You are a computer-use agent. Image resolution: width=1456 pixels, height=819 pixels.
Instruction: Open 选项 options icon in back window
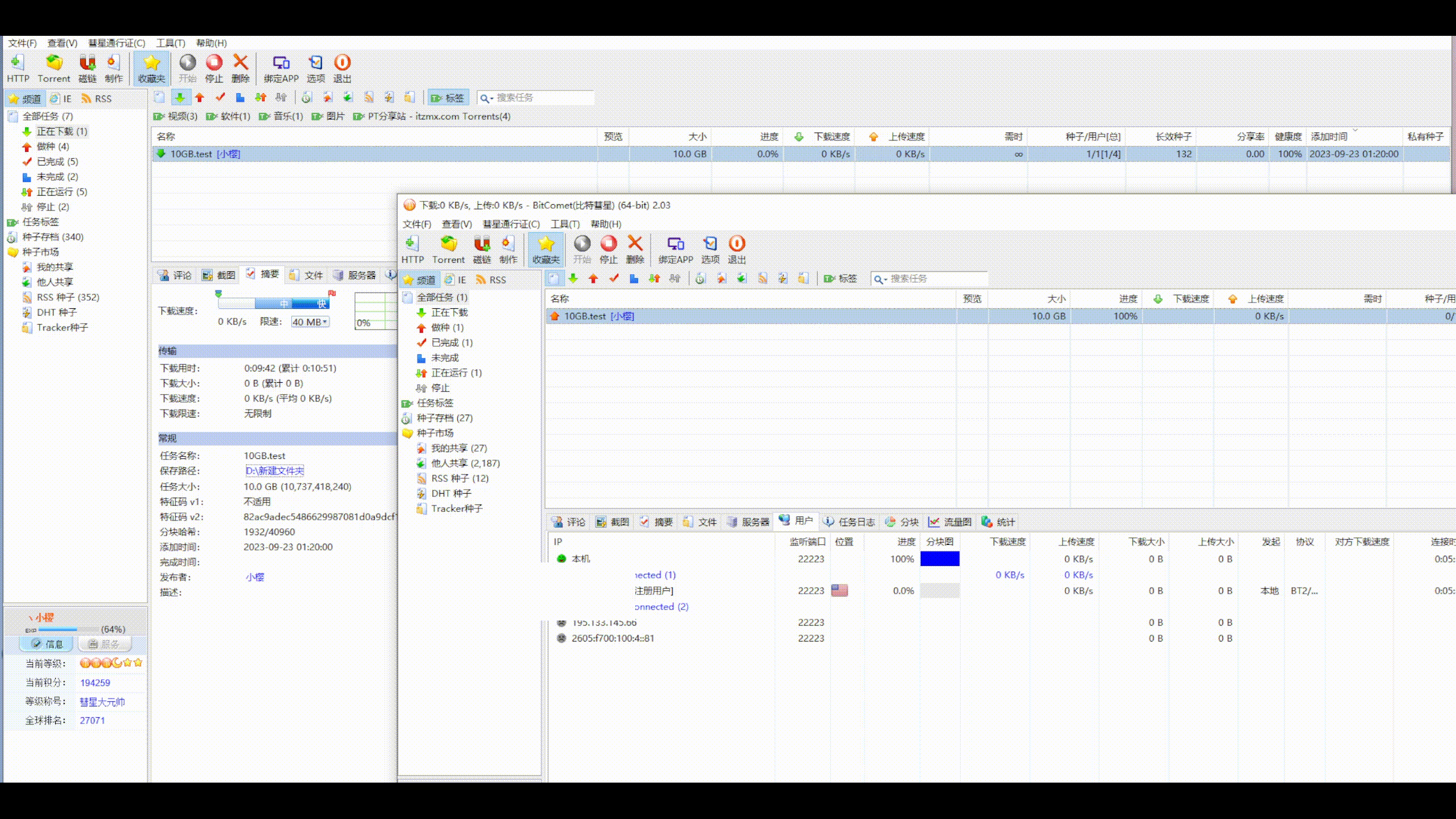[316, 68]
